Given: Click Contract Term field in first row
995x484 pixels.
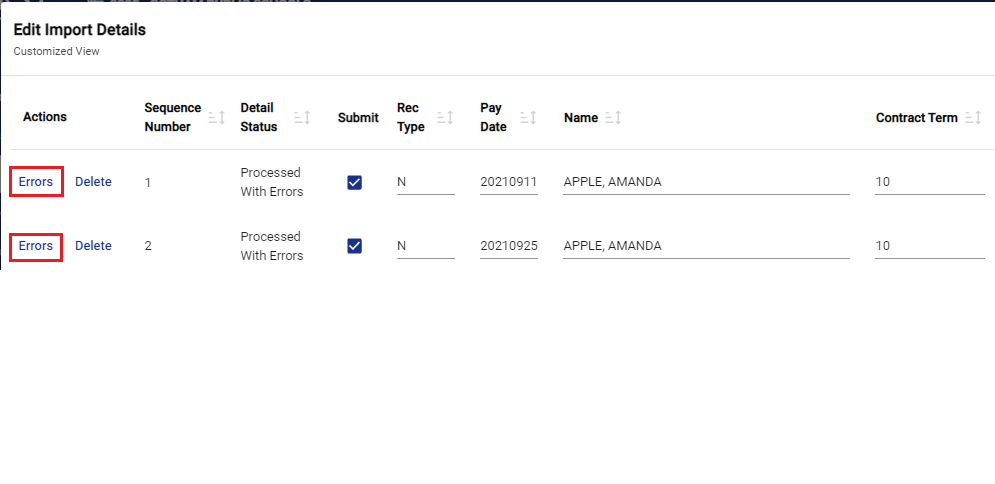Looking at the screenshot, I should [929, 182].
